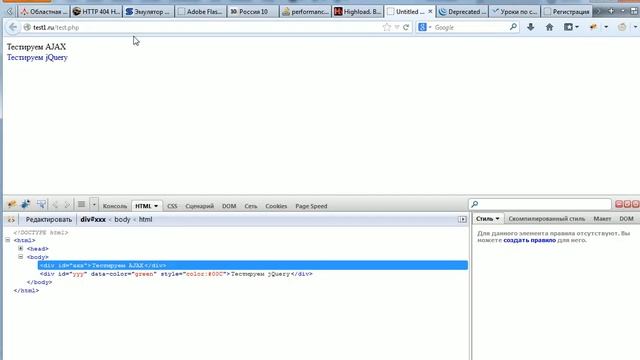Click the Тестируем jQuery text on page
640x360 pixels.
coord(37,58)
